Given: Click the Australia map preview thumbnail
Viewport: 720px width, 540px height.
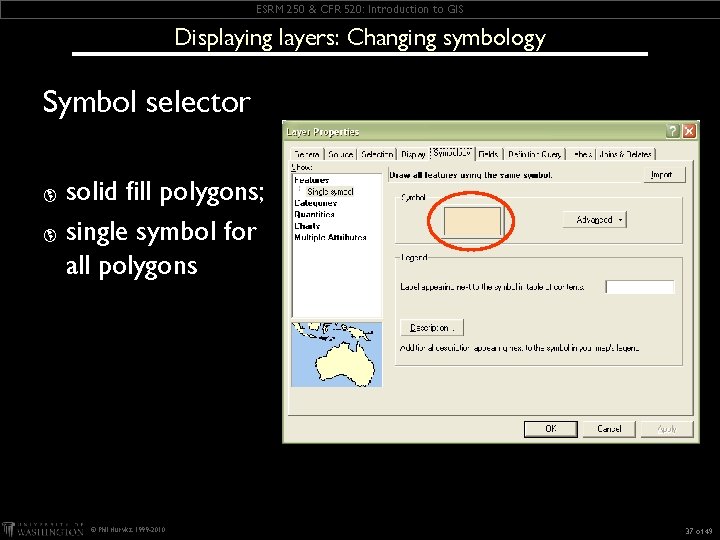Looking at the screenshot, I should tap(337, 354).
